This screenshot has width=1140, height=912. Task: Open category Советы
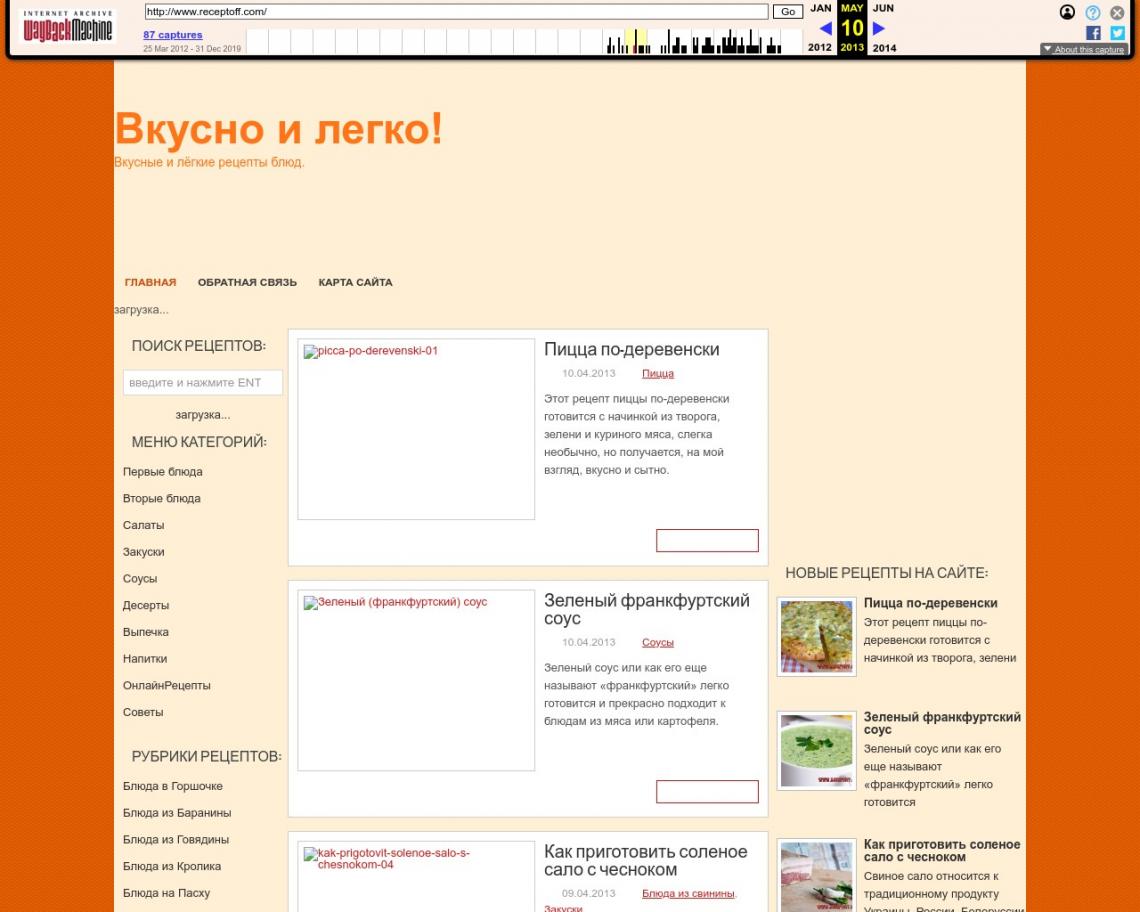142,712
